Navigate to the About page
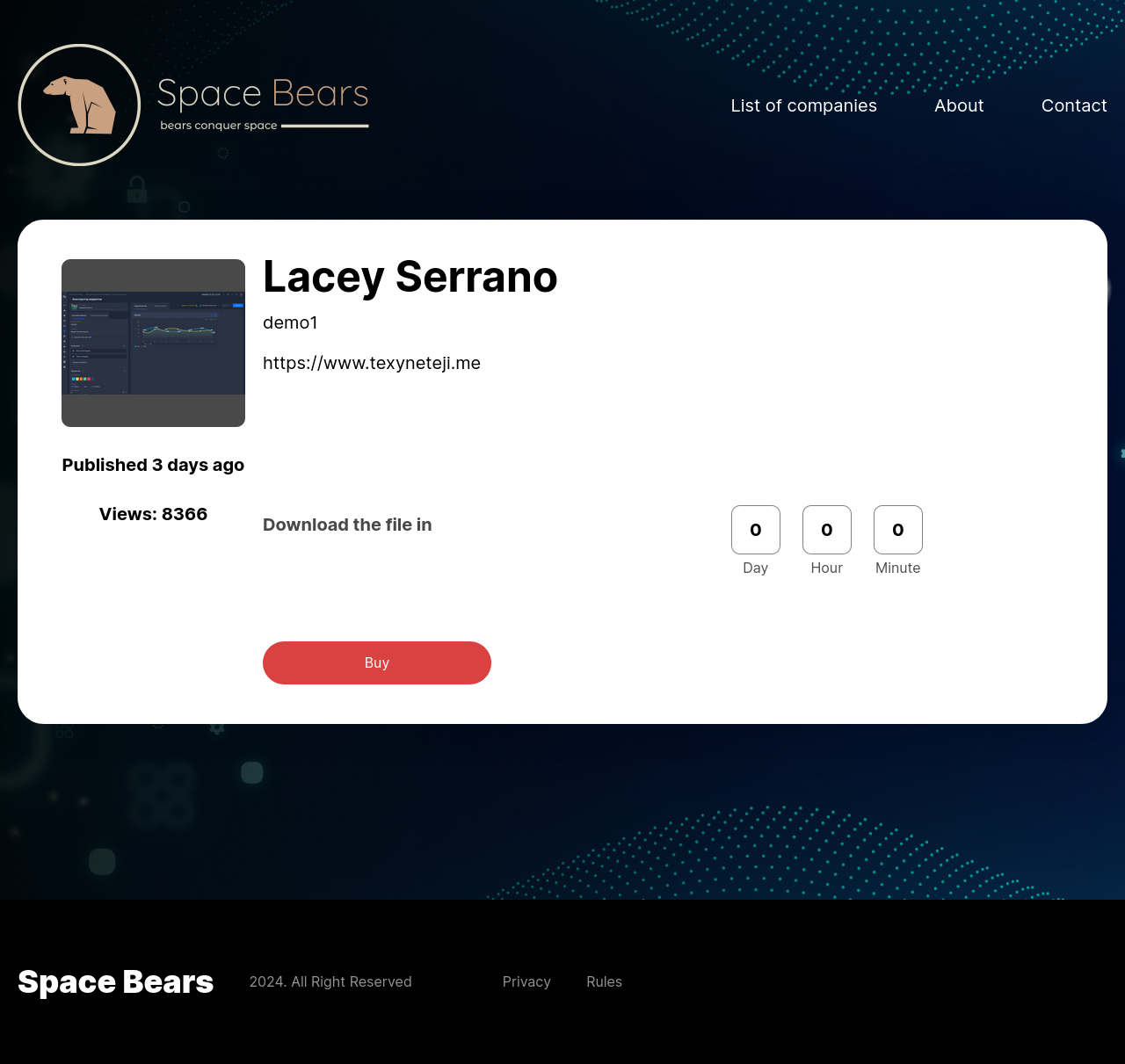 (x=959, y=105)
